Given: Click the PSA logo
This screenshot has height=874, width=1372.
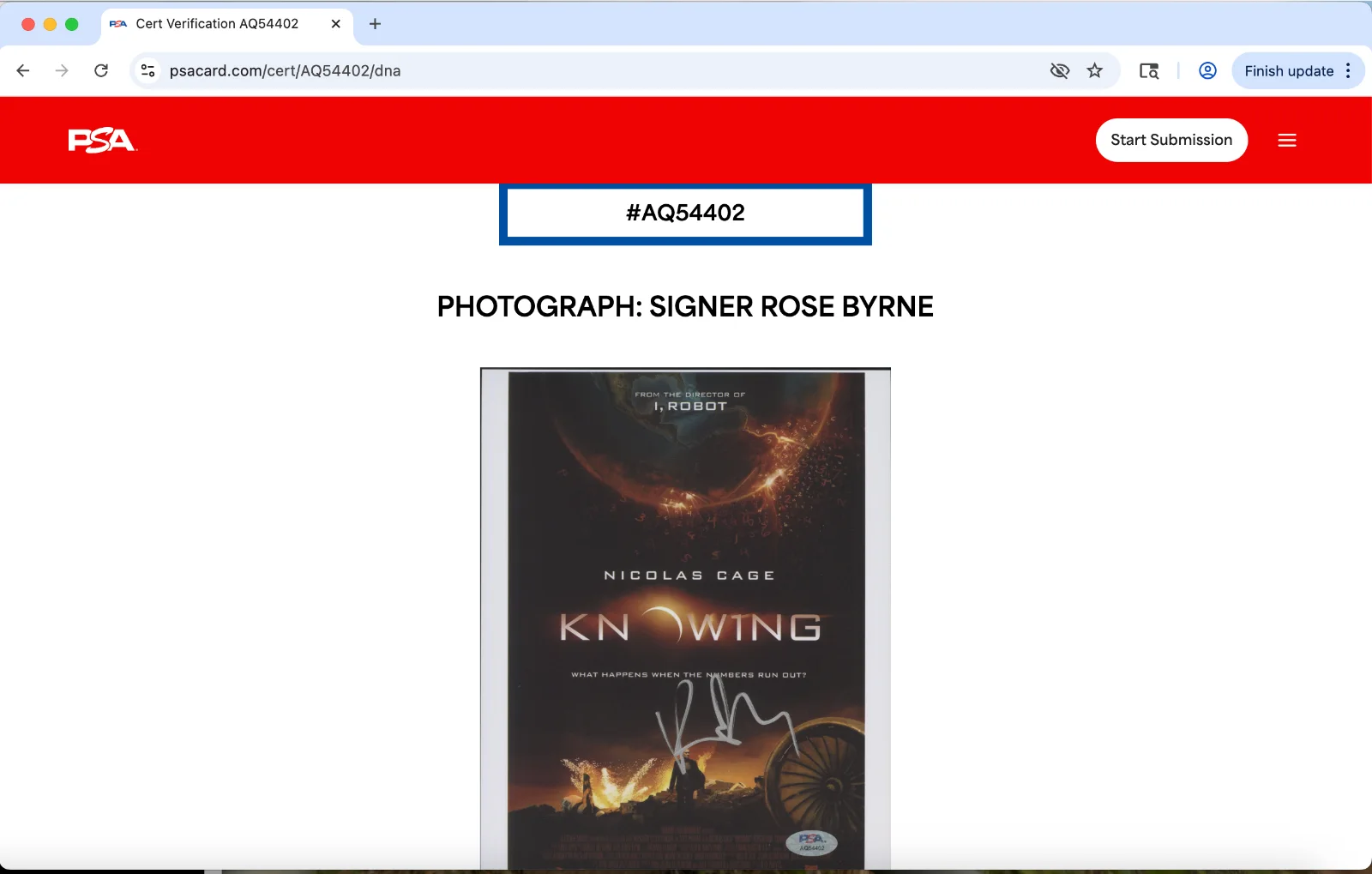Looking at the screenshot, I should pos(102,140).
